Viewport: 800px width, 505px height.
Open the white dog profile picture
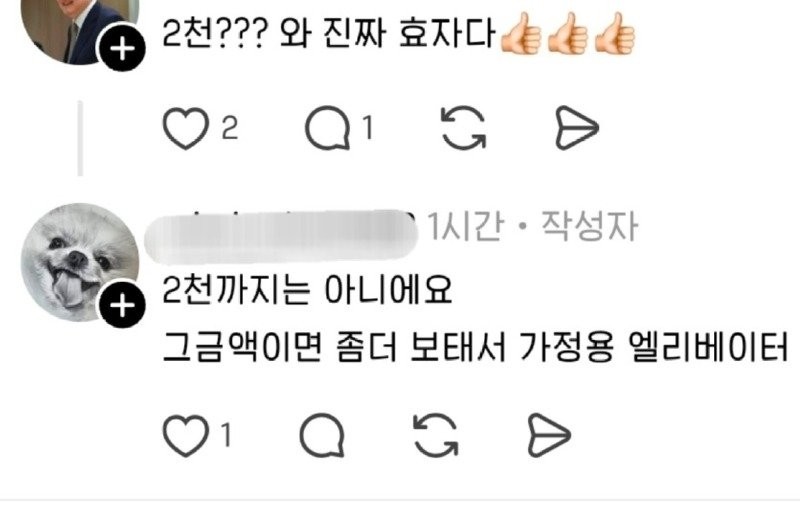point(79,262)
